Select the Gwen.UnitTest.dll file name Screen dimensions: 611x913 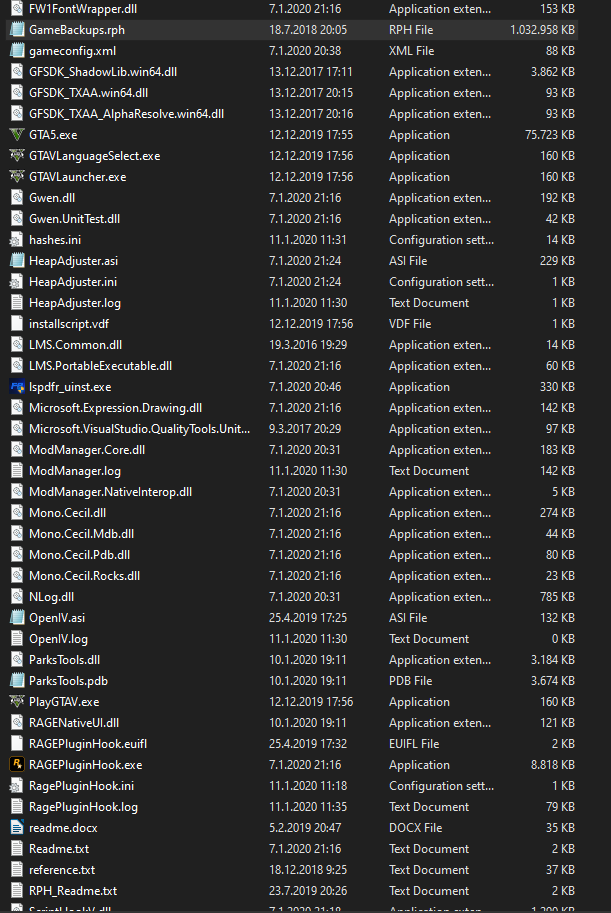coord(75,218)
